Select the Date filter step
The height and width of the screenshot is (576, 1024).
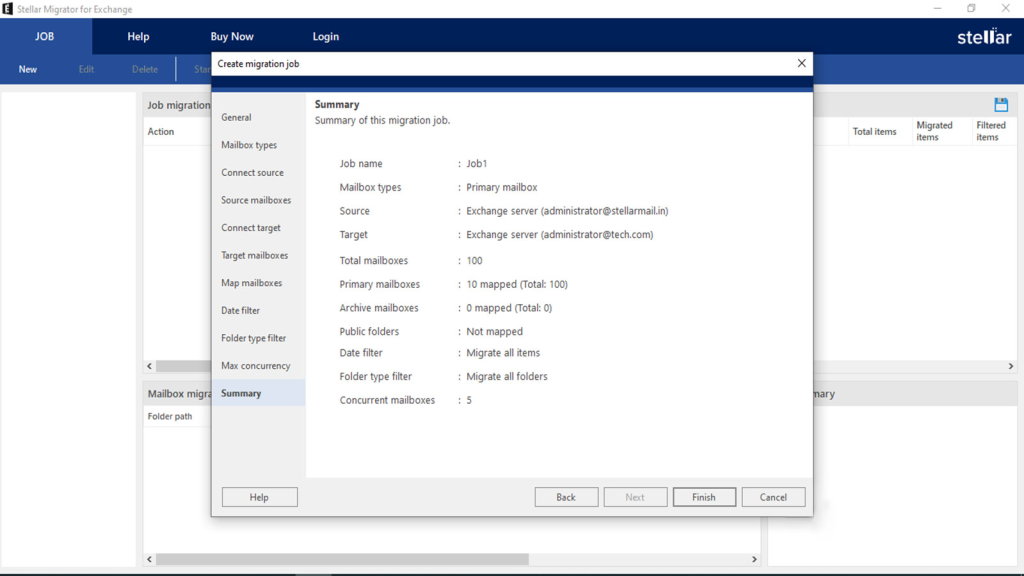click(x=240, y=311)
